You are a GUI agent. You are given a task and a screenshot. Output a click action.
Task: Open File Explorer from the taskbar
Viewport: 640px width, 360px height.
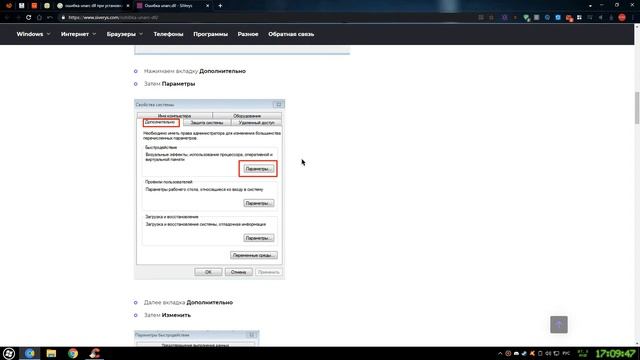(51, 353)
